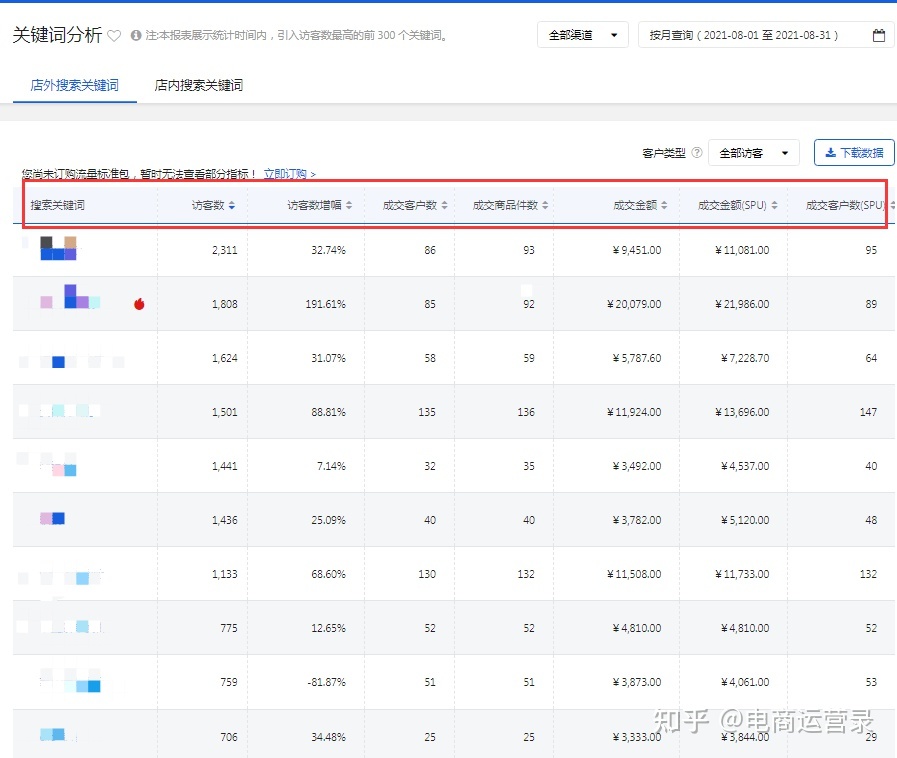
Task: Click the SPU amount ¥11,081.00
Action: tap(742, 250)
